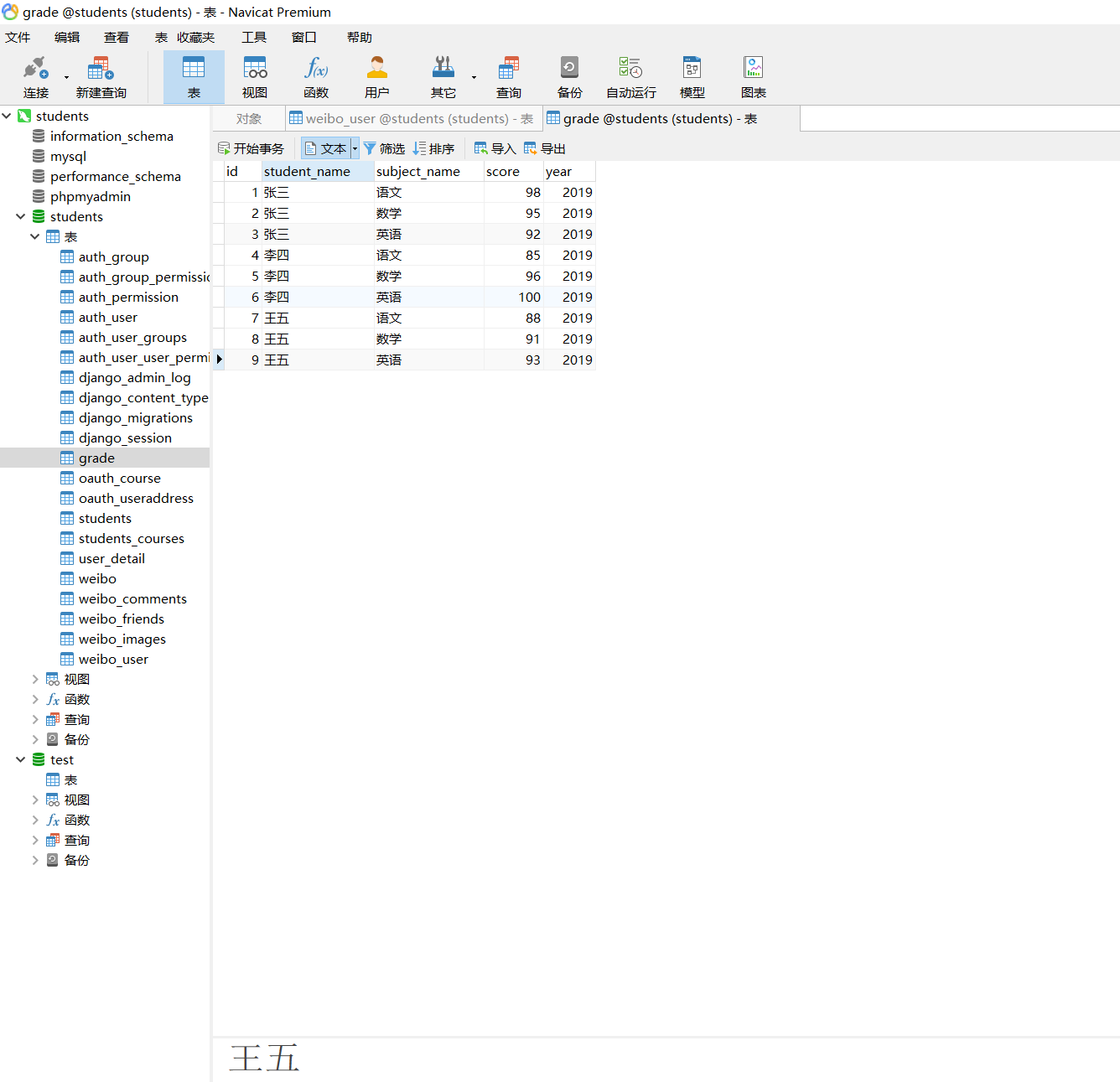Open the 模型 model toolbar button
This screenshot has width=1120, height=1082.
coord(692,77)
